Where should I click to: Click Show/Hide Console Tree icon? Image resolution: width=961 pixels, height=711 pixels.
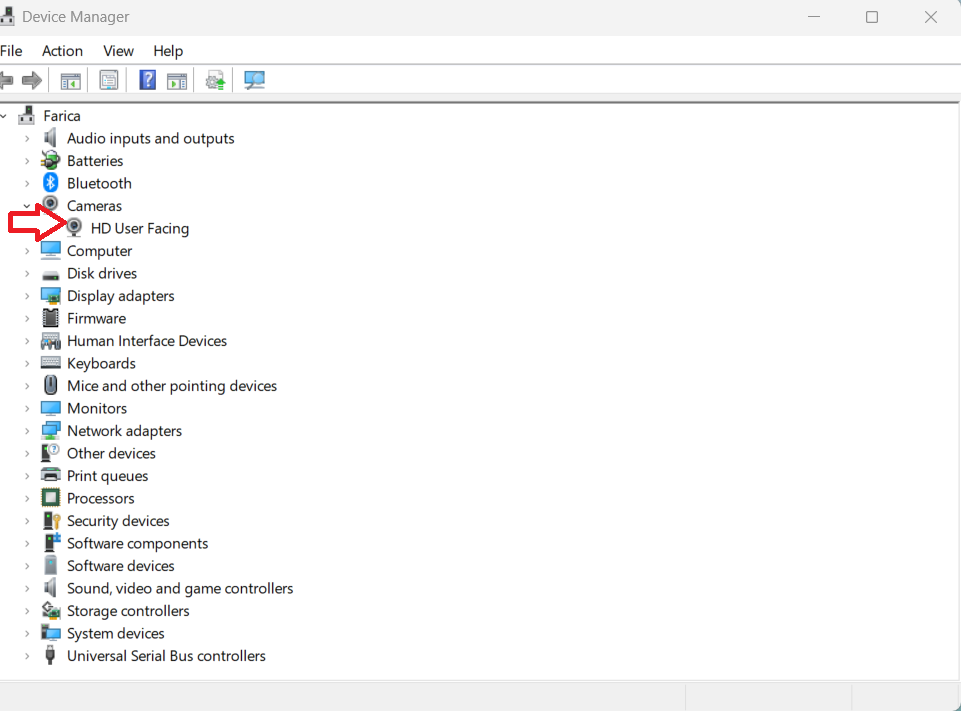pyautogui.click(x=70, y=80)
